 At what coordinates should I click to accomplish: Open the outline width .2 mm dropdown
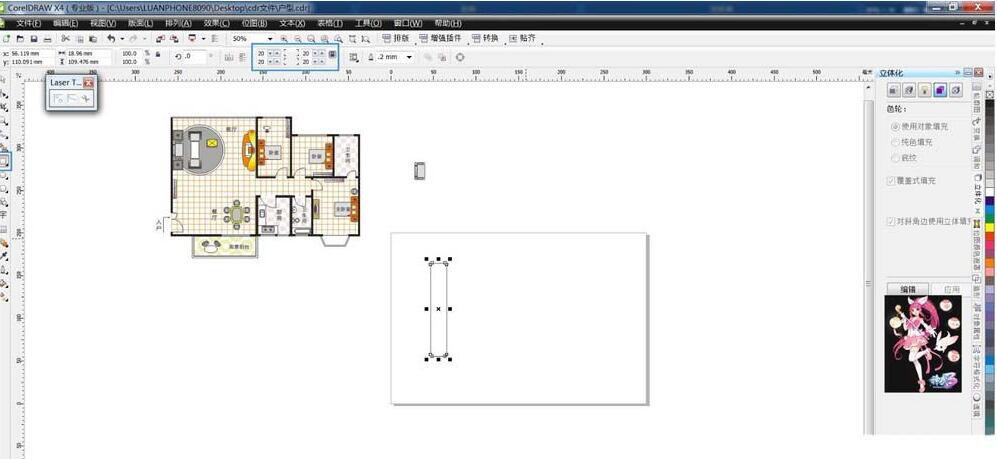(409, 57)
